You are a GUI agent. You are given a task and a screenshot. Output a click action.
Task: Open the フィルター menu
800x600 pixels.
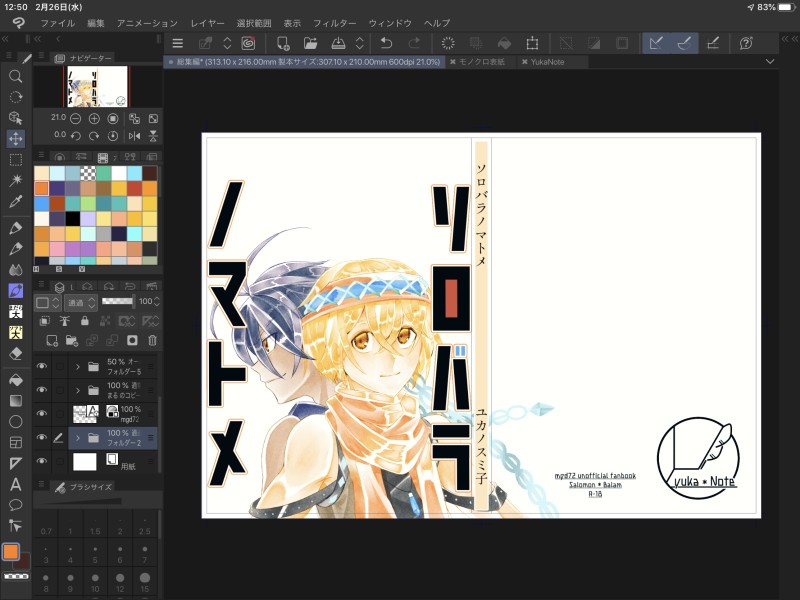[x=335, y=23]
